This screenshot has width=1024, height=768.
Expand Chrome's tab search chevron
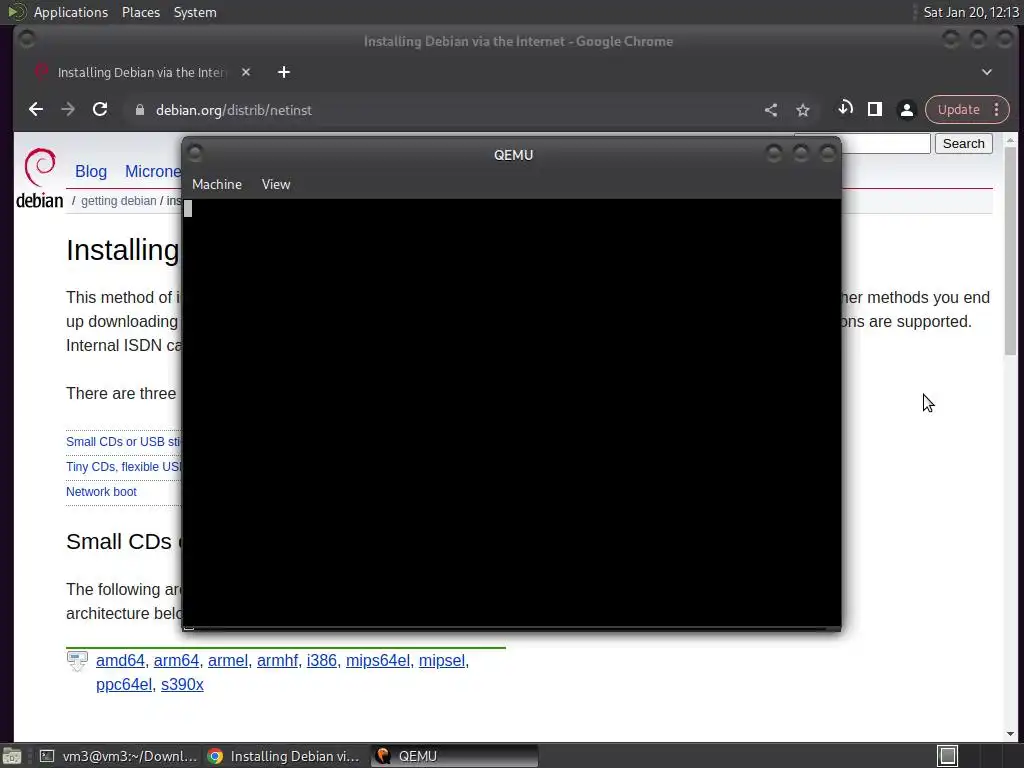pos(987,72)
